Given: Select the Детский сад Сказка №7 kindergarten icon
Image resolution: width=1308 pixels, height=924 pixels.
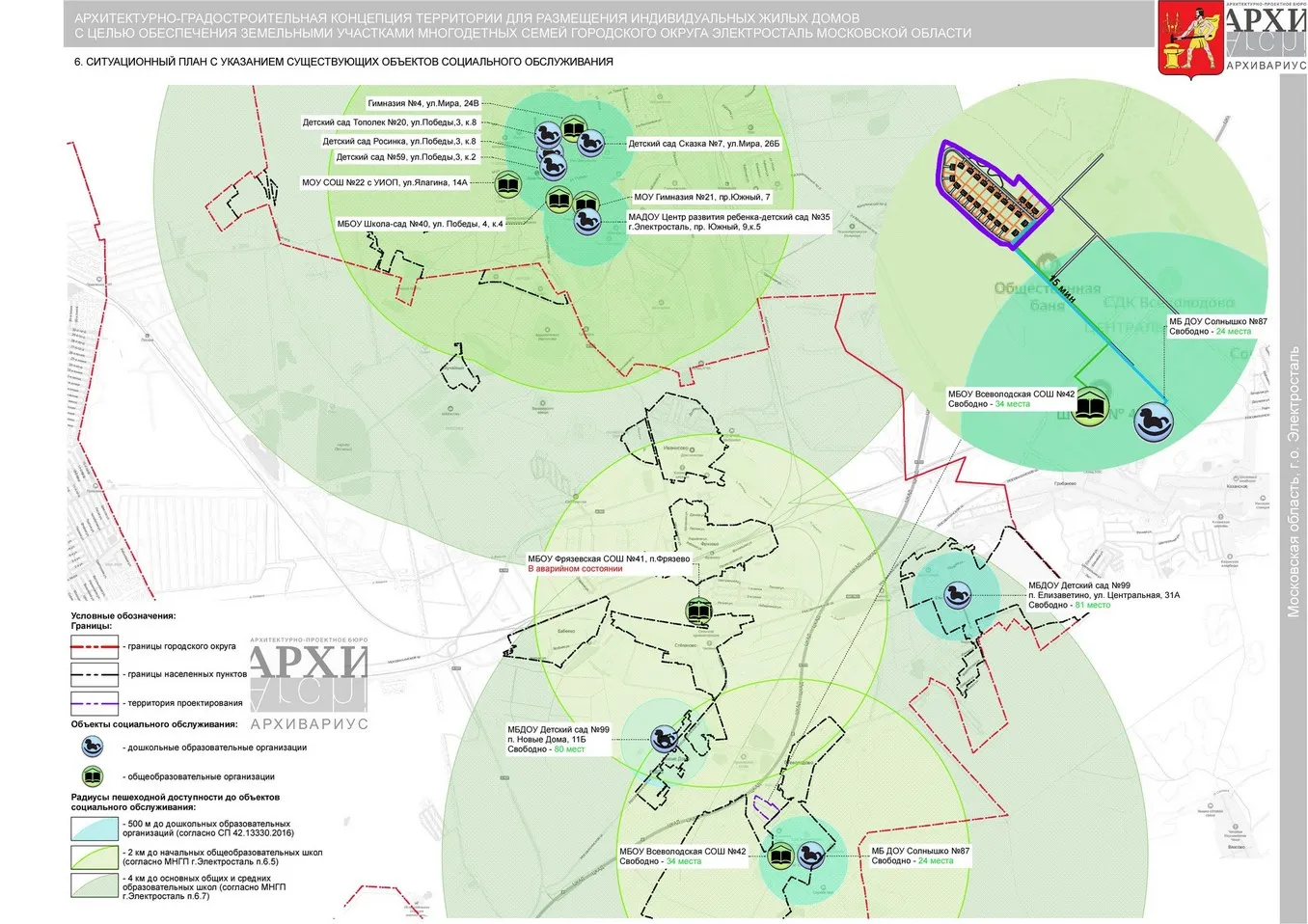Looking at the screenshot, I should coord(590,144).
